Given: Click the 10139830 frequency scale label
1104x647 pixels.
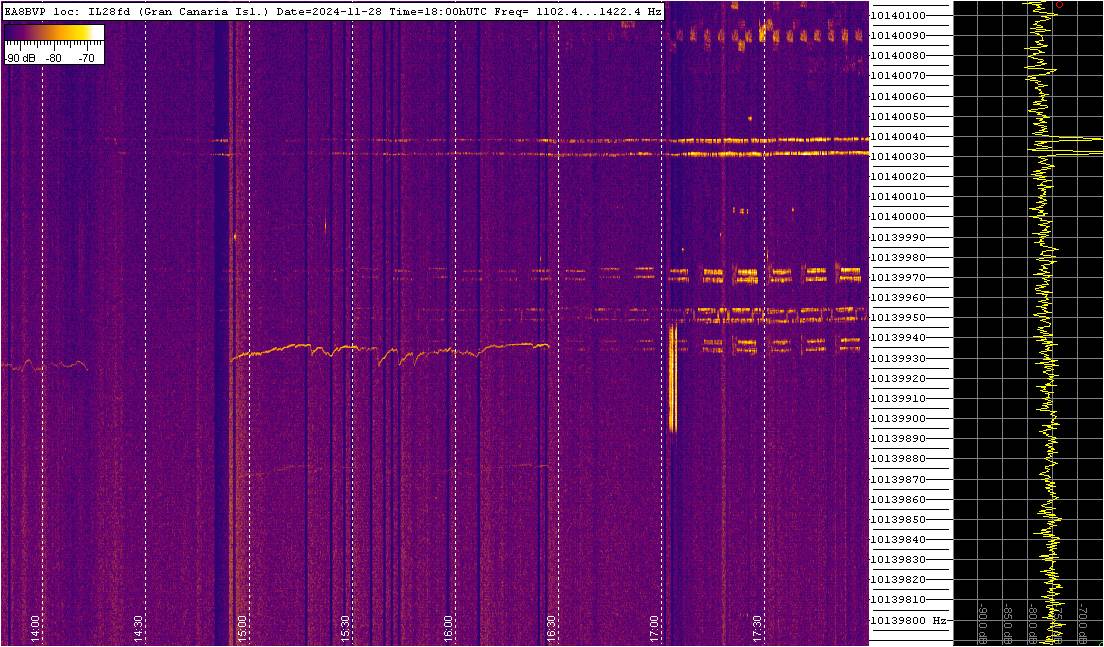Looking at the screenshot, I should coord(898,560).
